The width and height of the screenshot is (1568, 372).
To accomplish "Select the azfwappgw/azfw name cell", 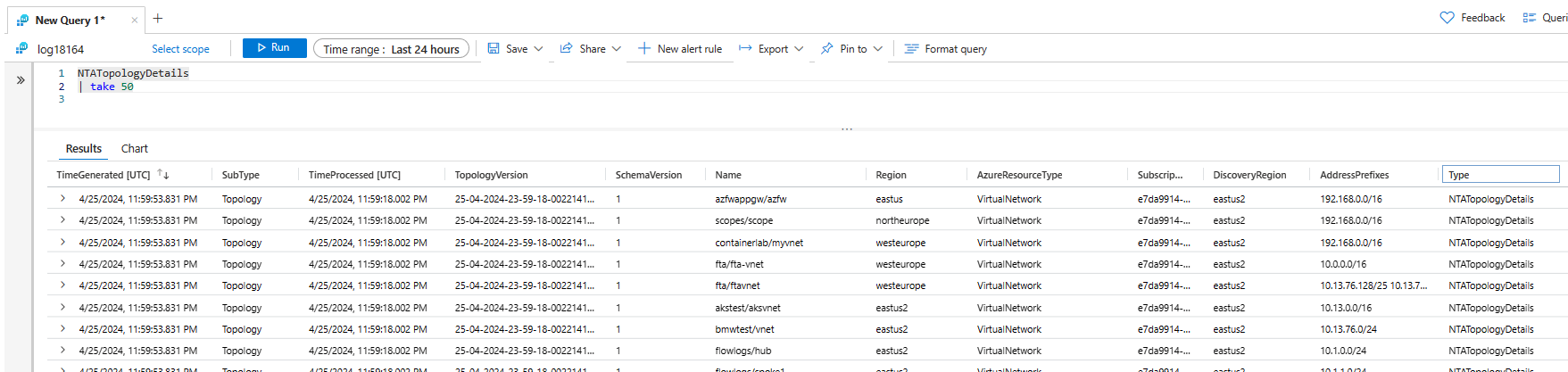I will (x=751, y=199).
